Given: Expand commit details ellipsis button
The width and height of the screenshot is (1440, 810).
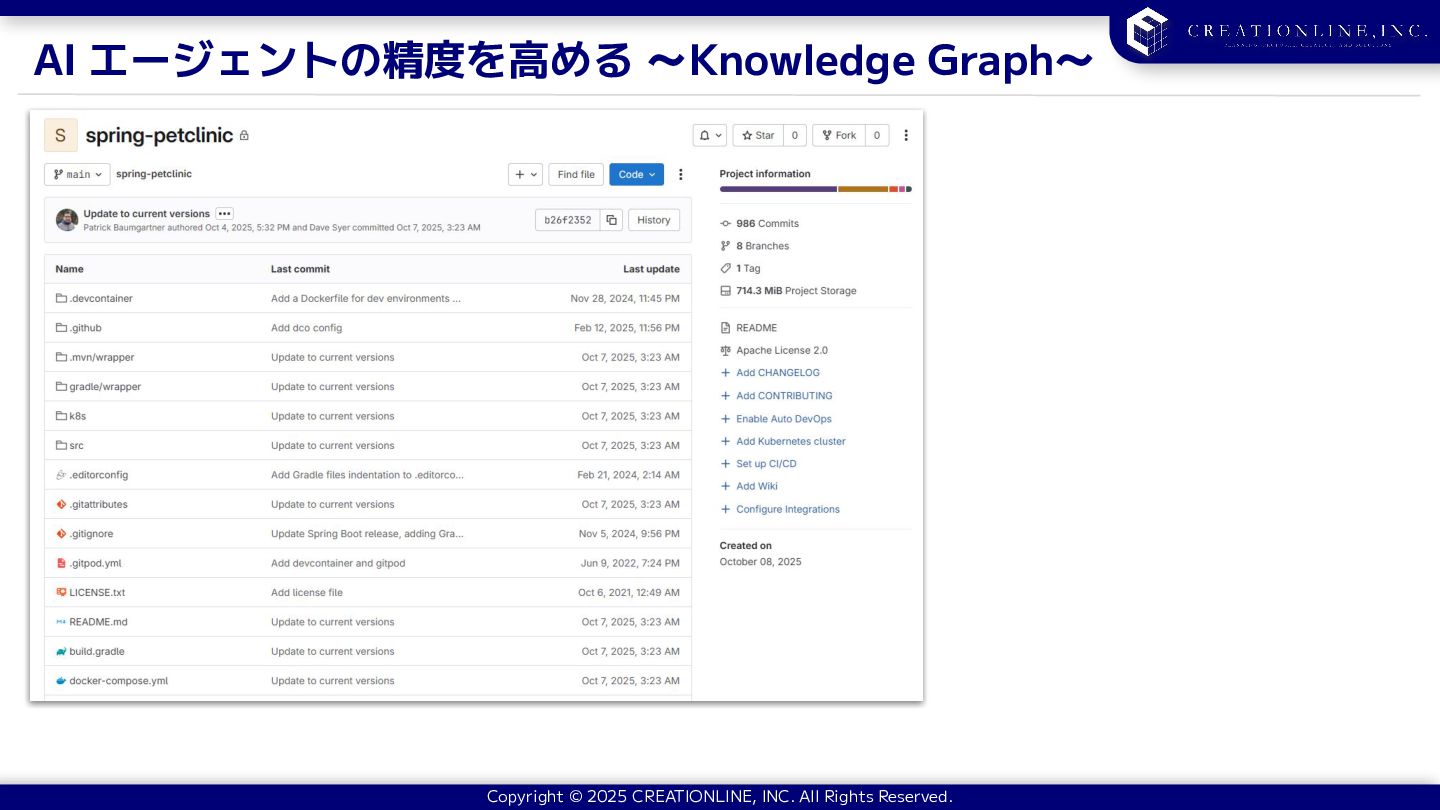Looking at the screenshot, I should 225,213.
